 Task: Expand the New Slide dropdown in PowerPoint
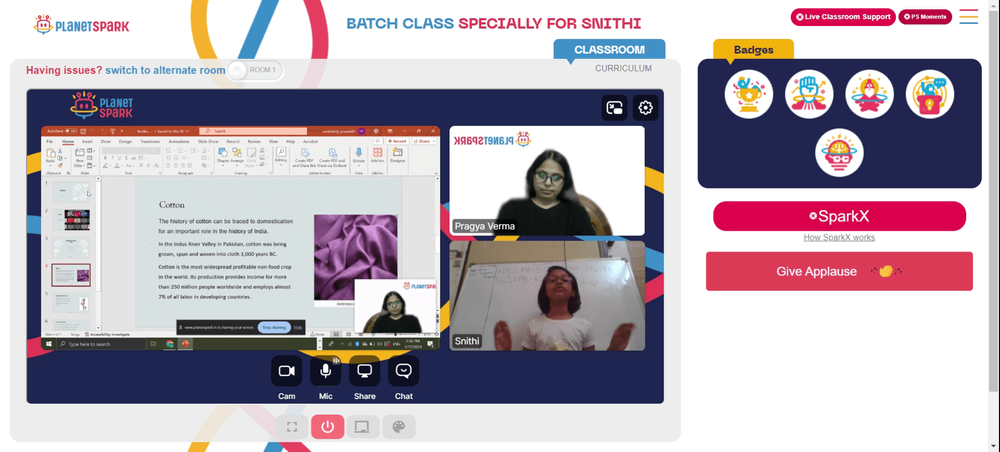(80, 164)
